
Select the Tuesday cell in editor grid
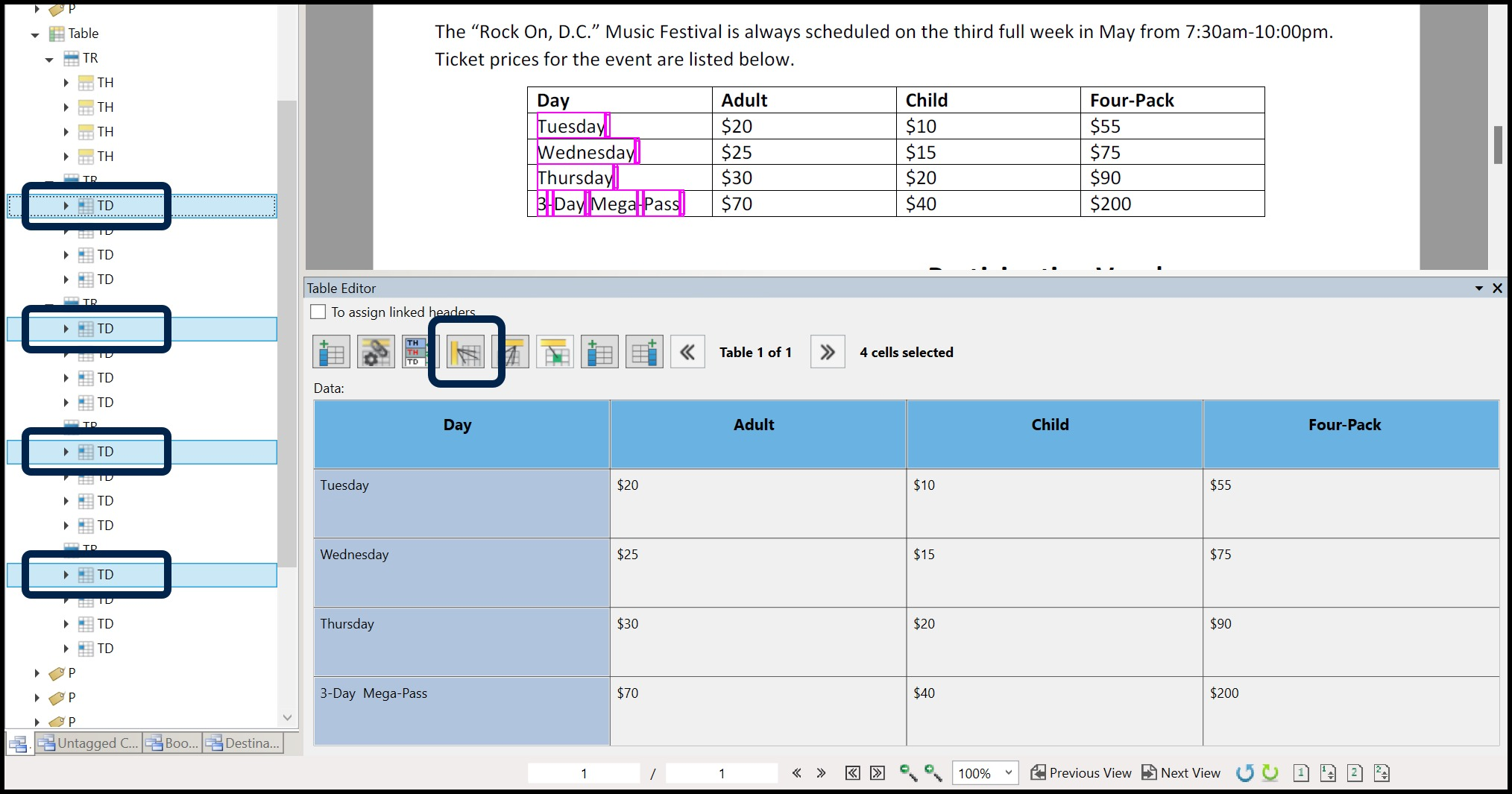click(462, 503)
